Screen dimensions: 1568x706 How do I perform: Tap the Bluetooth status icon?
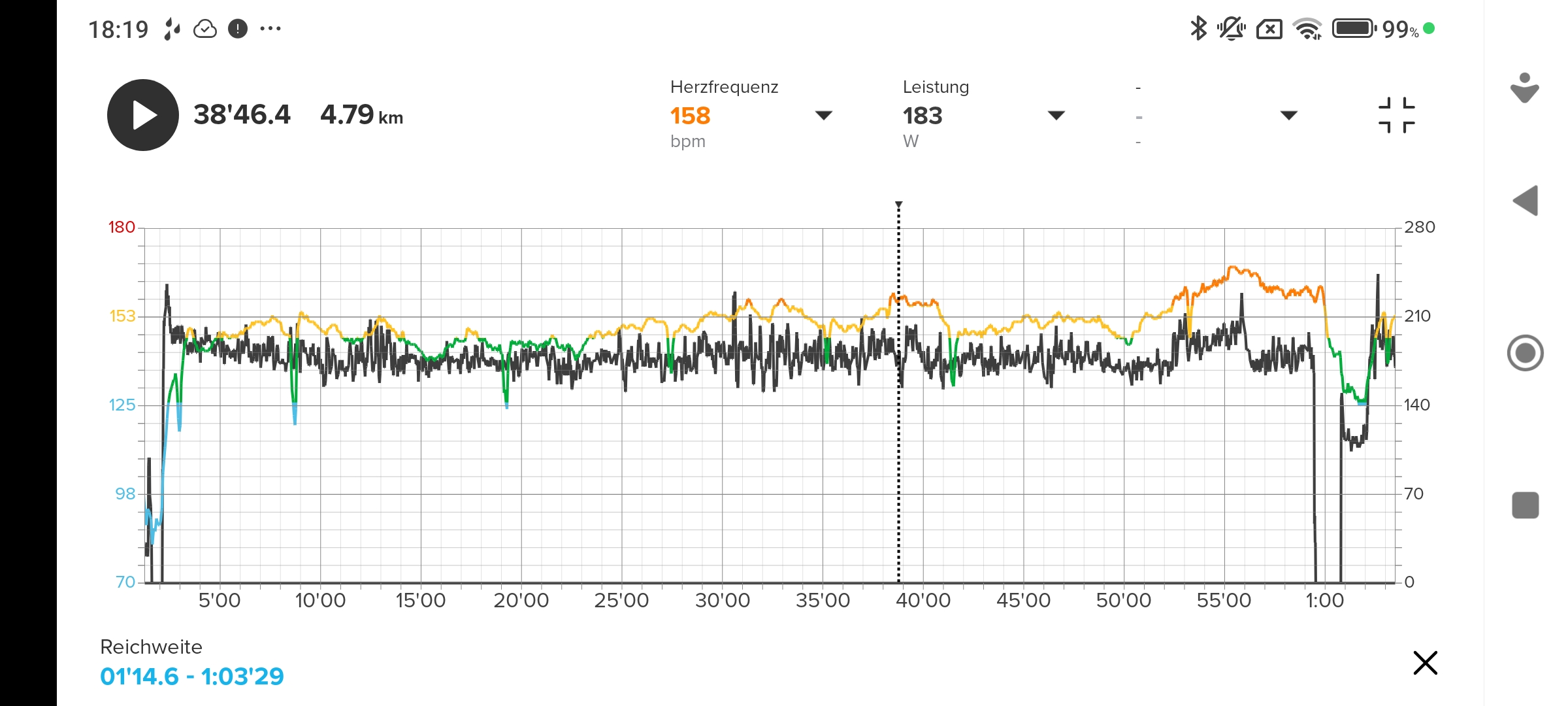1198,29
